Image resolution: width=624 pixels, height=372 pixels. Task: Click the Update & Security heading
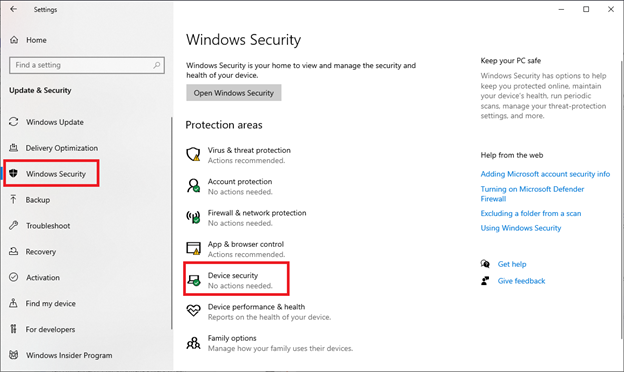pos(40,90)
